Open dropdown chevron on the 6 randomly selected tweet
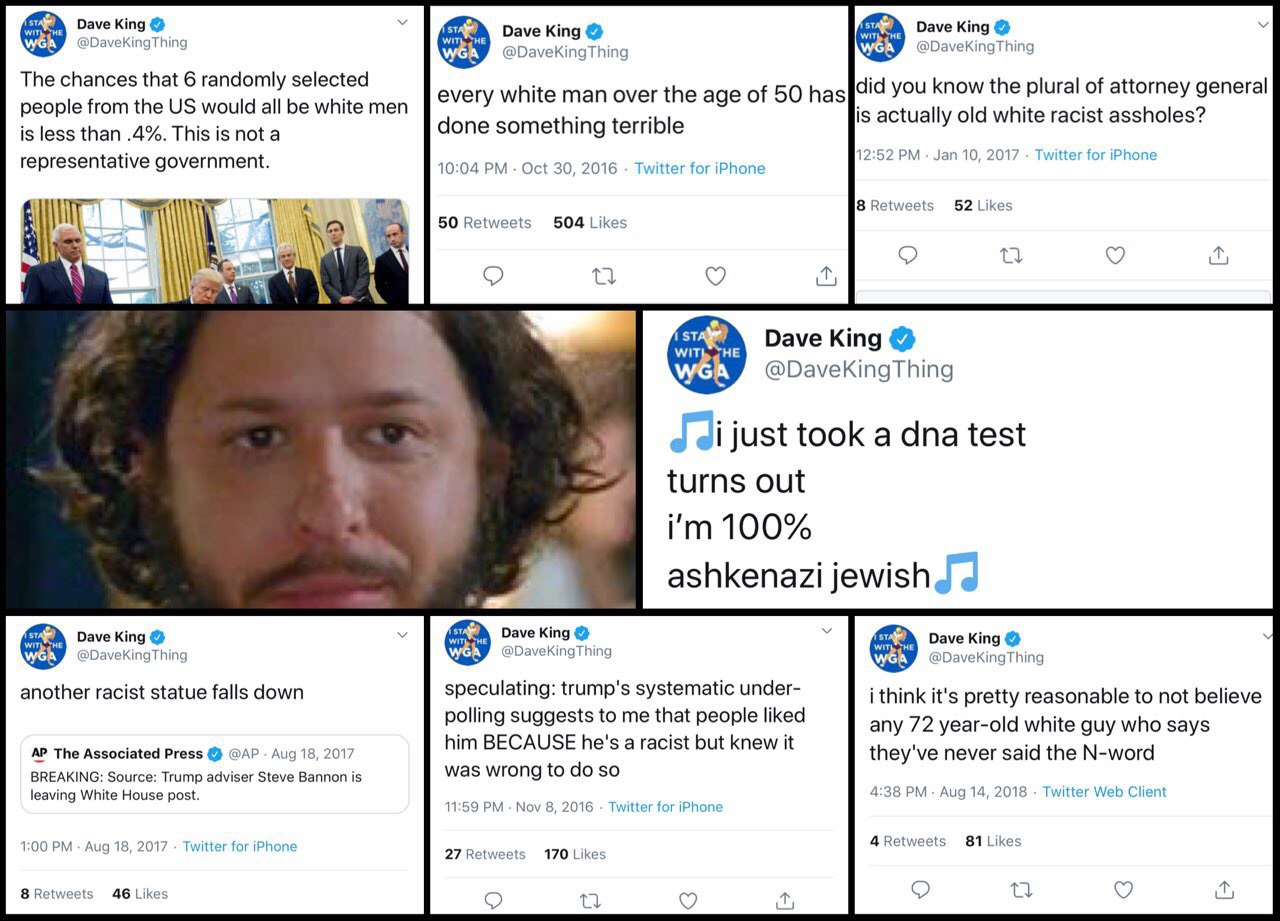The width and height of the screenshot is (1280, 921). 402,22
